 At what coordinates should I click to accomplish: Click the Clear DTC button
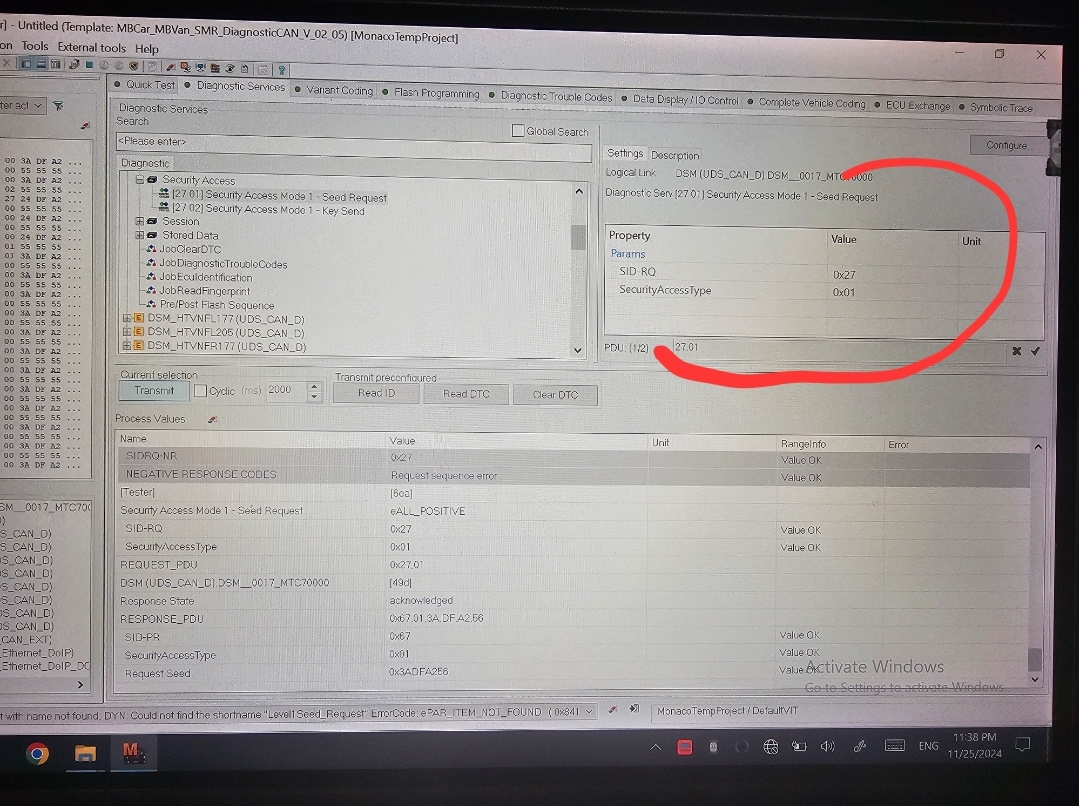click(554, 394)
